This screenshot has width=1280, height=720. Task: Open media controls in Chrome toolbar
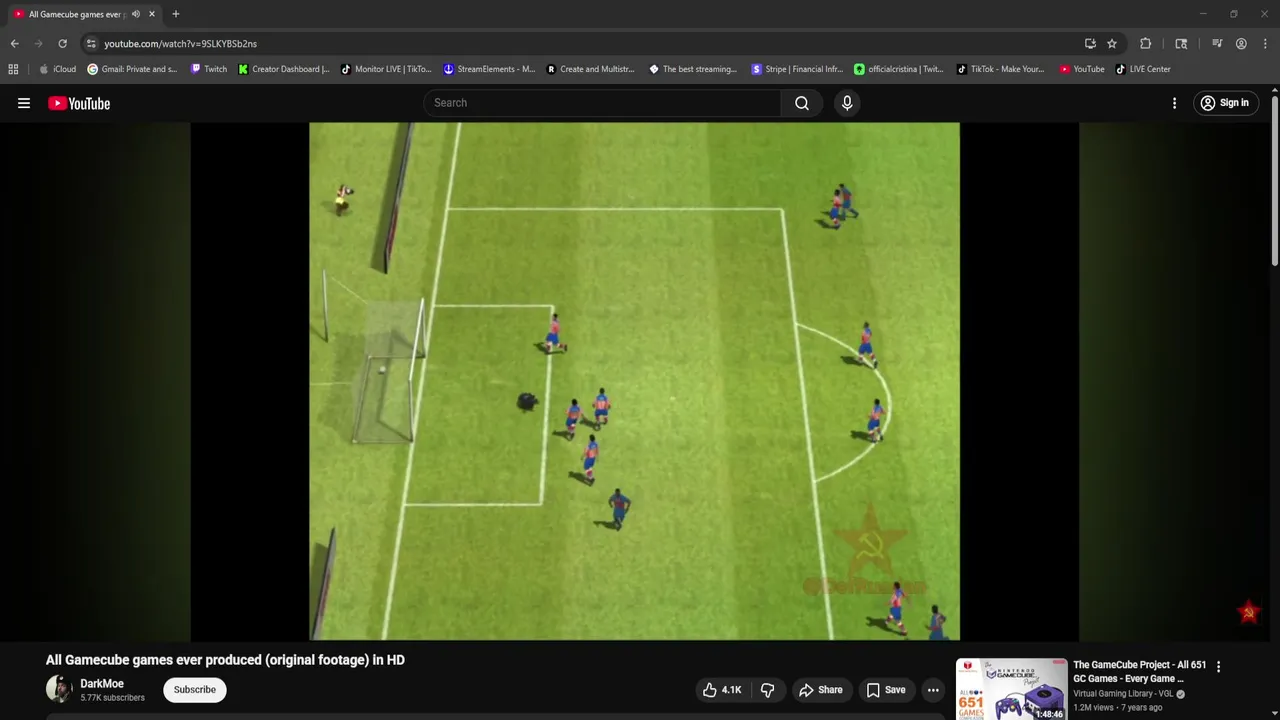1217,44
